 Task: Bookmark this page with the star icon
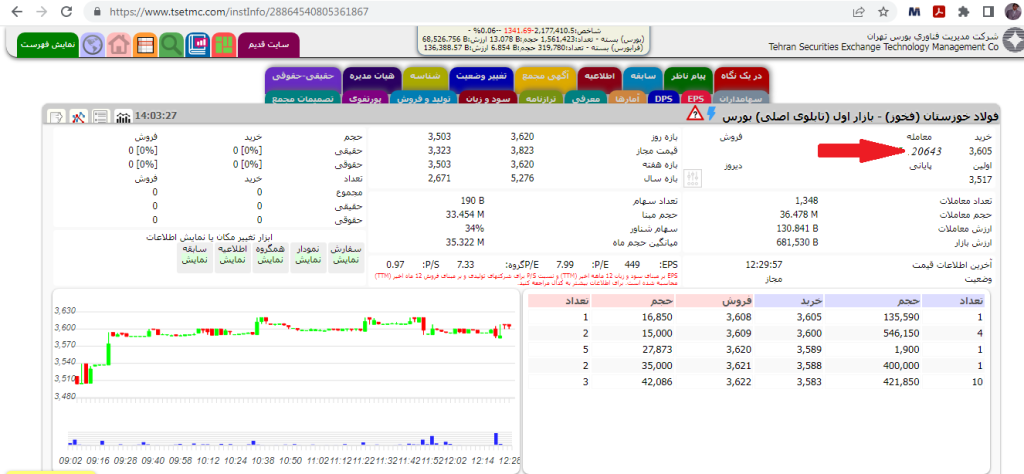click(x=883, y=12)
